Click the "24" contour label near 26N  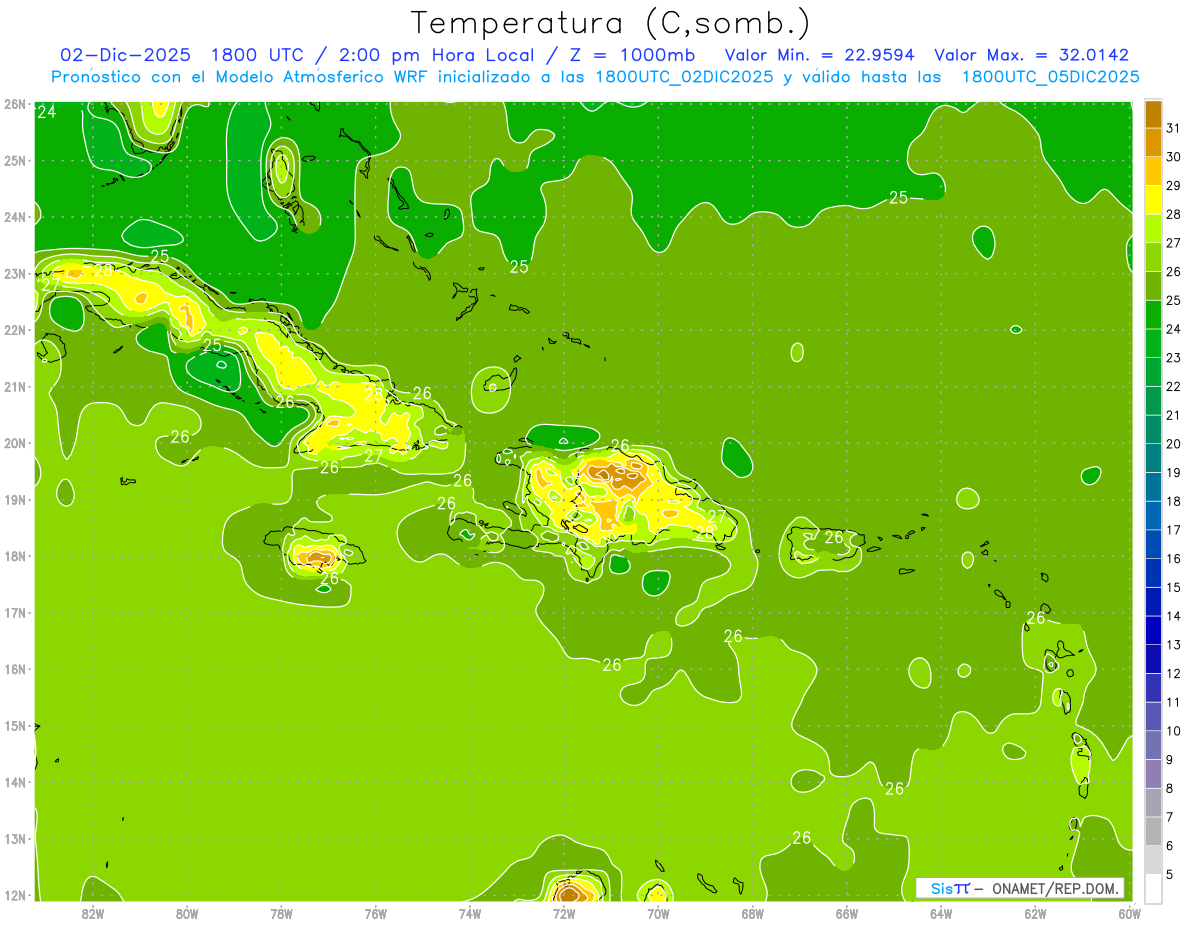click(x=47, y=112)
